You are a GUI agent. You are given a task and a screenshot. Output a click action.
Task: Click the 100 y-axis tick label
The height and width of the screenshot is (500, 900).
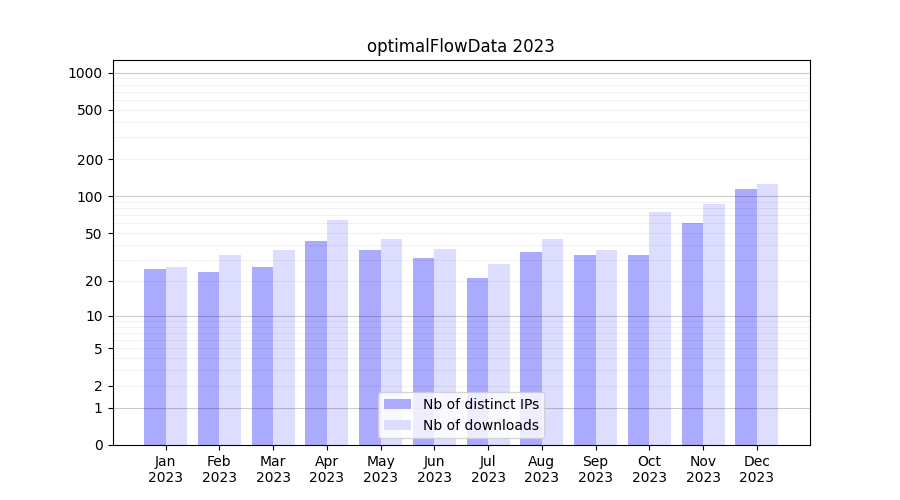click(x=89, y=197)
